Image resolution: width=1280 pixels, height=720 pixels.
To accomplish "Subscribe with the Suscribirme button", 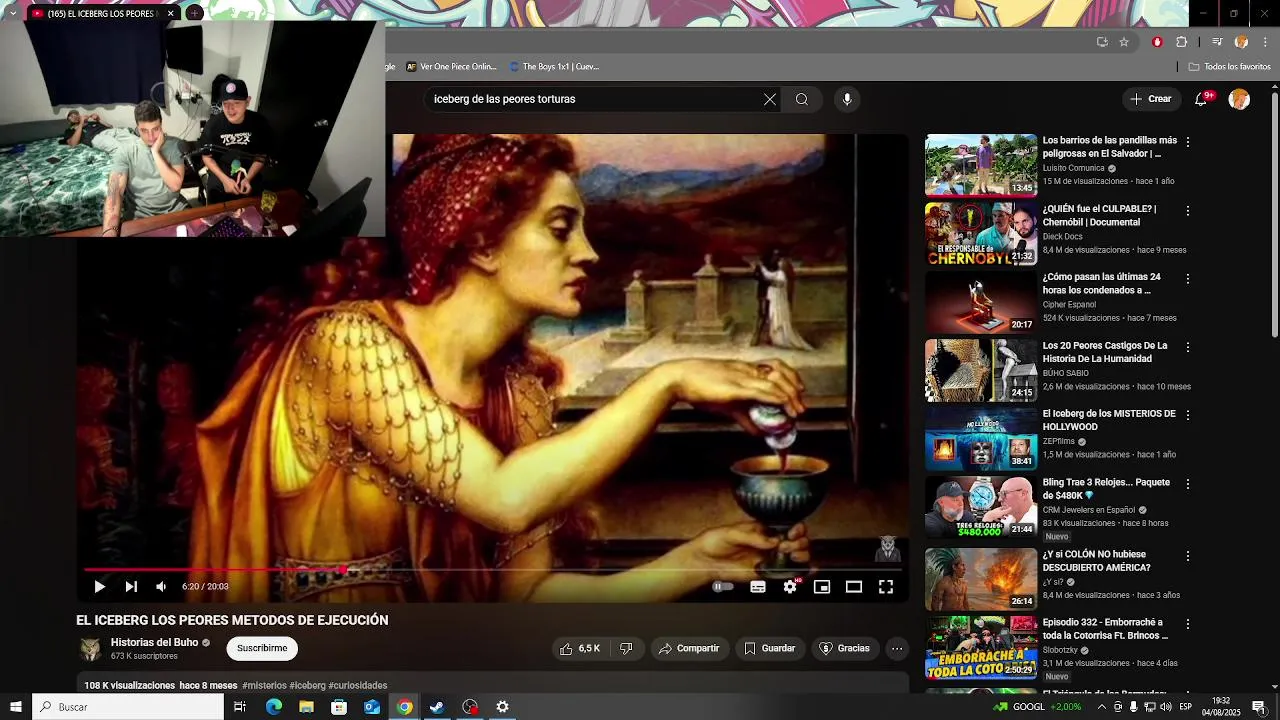I will 262,648.
